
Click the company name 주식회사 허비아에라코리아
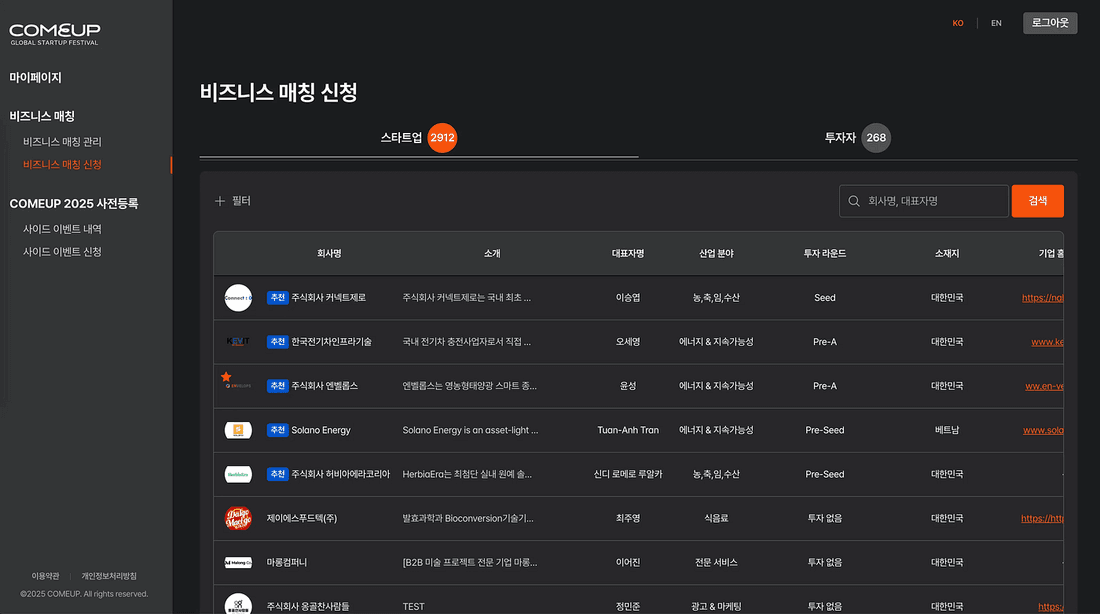tap(340, 474)
